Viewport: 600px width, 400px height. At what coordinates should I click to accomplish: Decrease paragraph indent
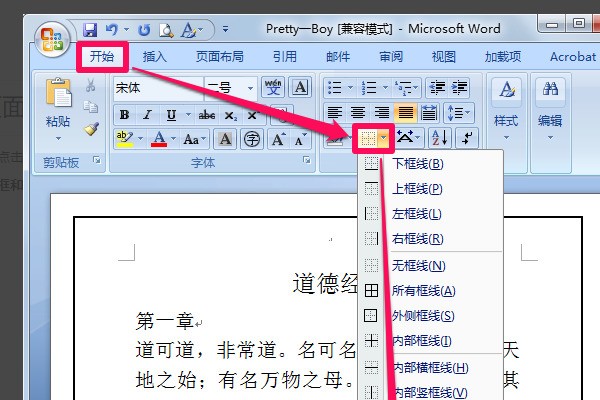click(437, 88)
